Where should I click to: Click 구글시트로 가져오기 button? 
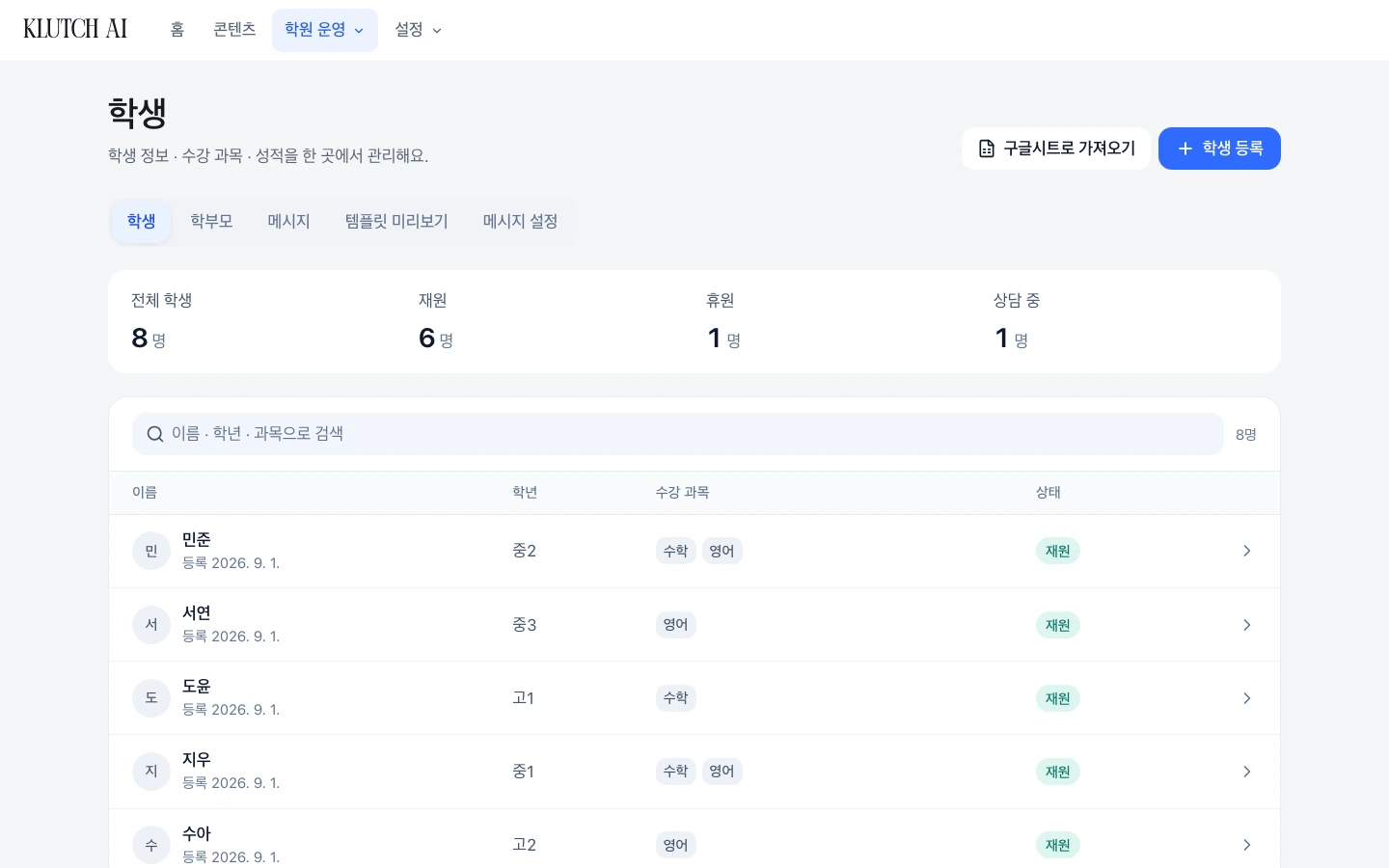[1056, 149]
